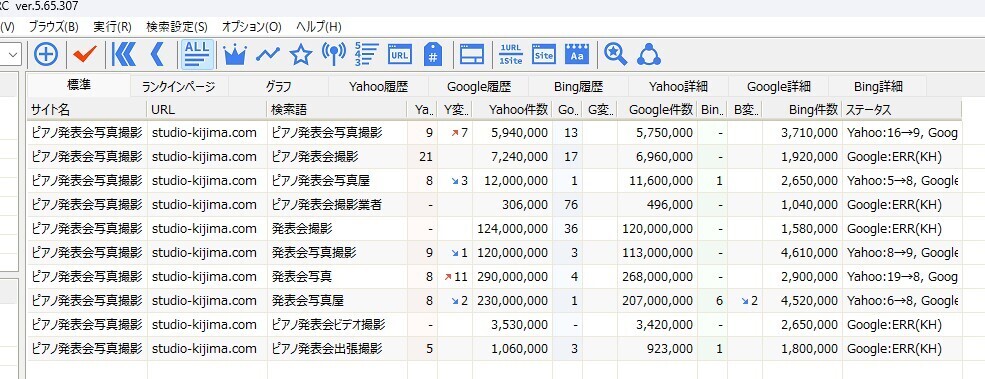Click the Google count 923,000 cell

tap(657, 348)
